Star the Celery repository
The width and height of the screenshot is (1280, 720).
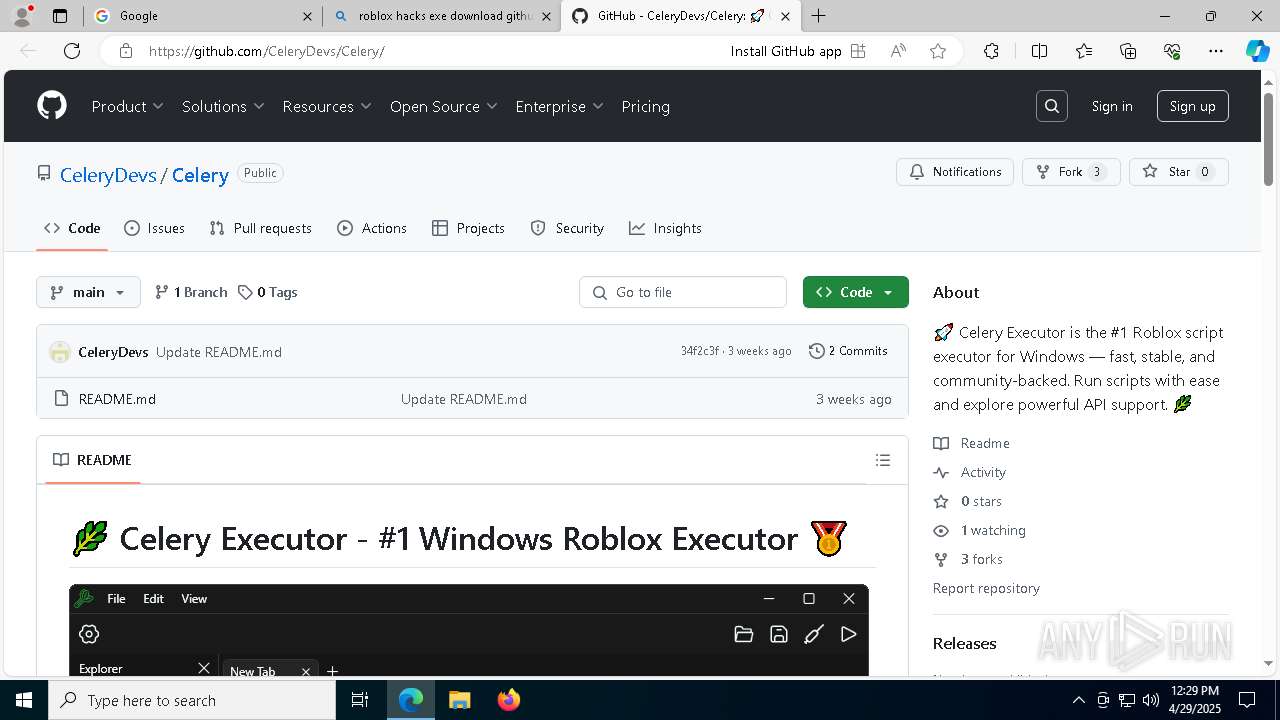(1178, 172)
